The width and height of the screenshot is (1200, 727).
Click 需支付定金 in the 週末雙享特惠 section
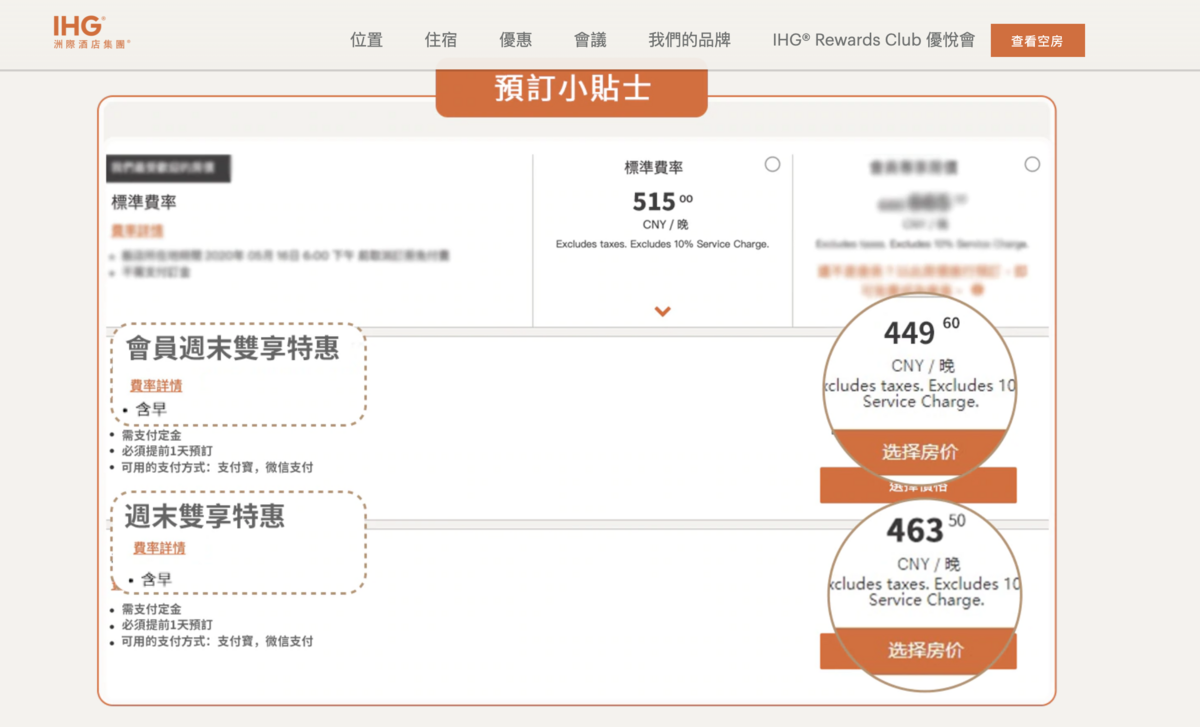[x=152, y=609]
